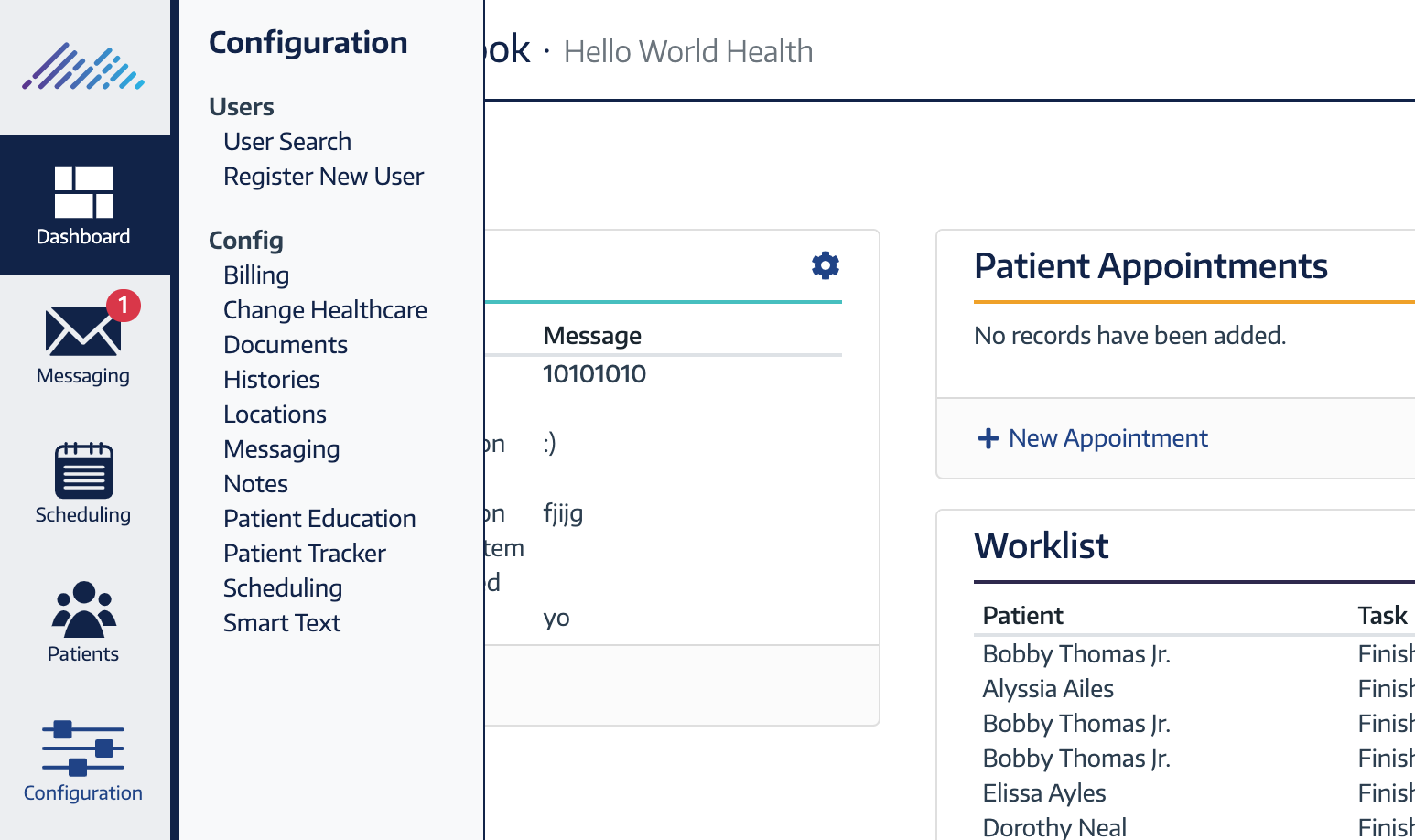Click the No records have been added text
This screenshot has width=1415, height=840.
(x=1130, y=336)
